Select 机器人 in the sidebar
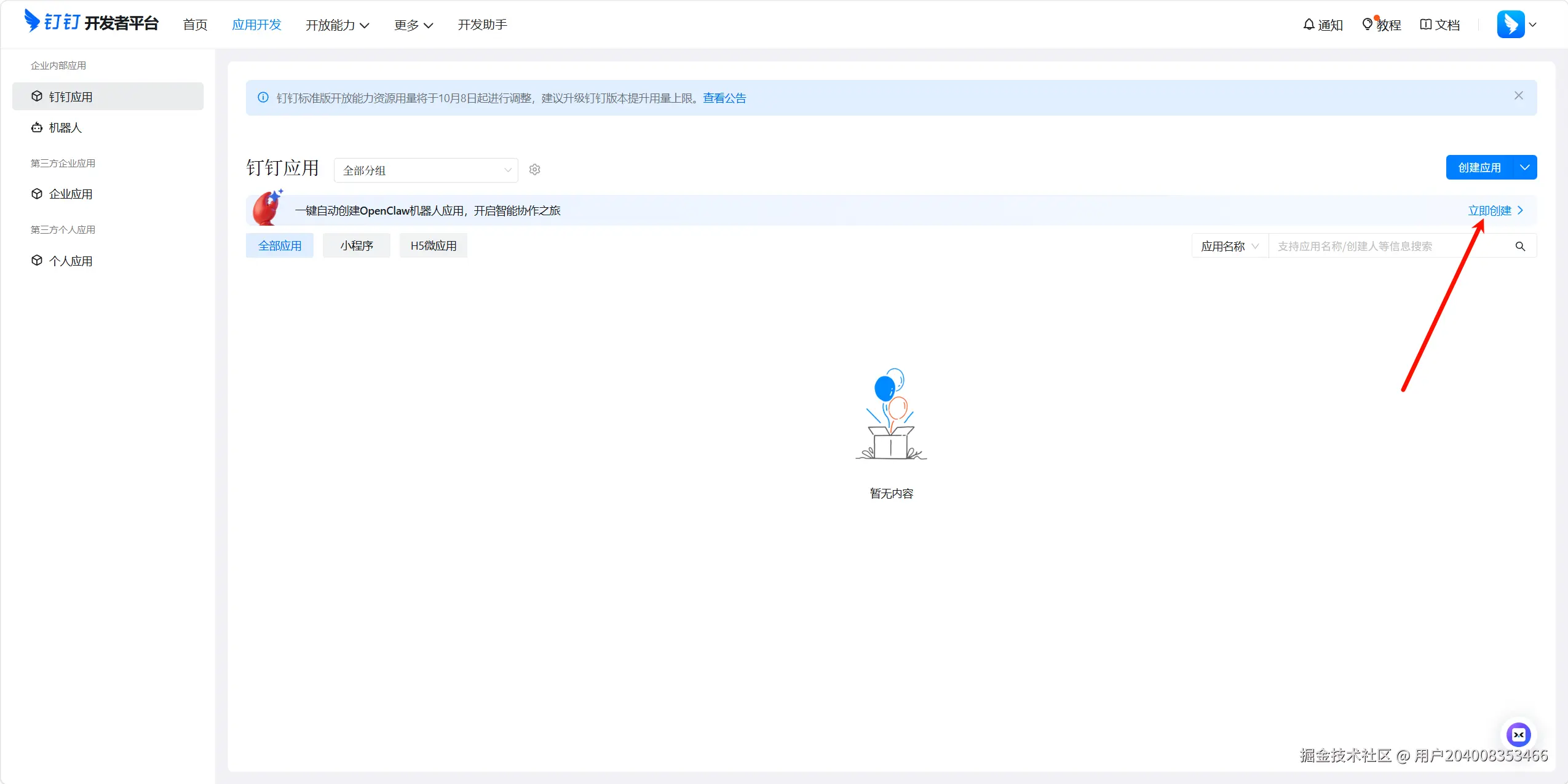Screen dimensions: 1568x784 click(108, 127)
